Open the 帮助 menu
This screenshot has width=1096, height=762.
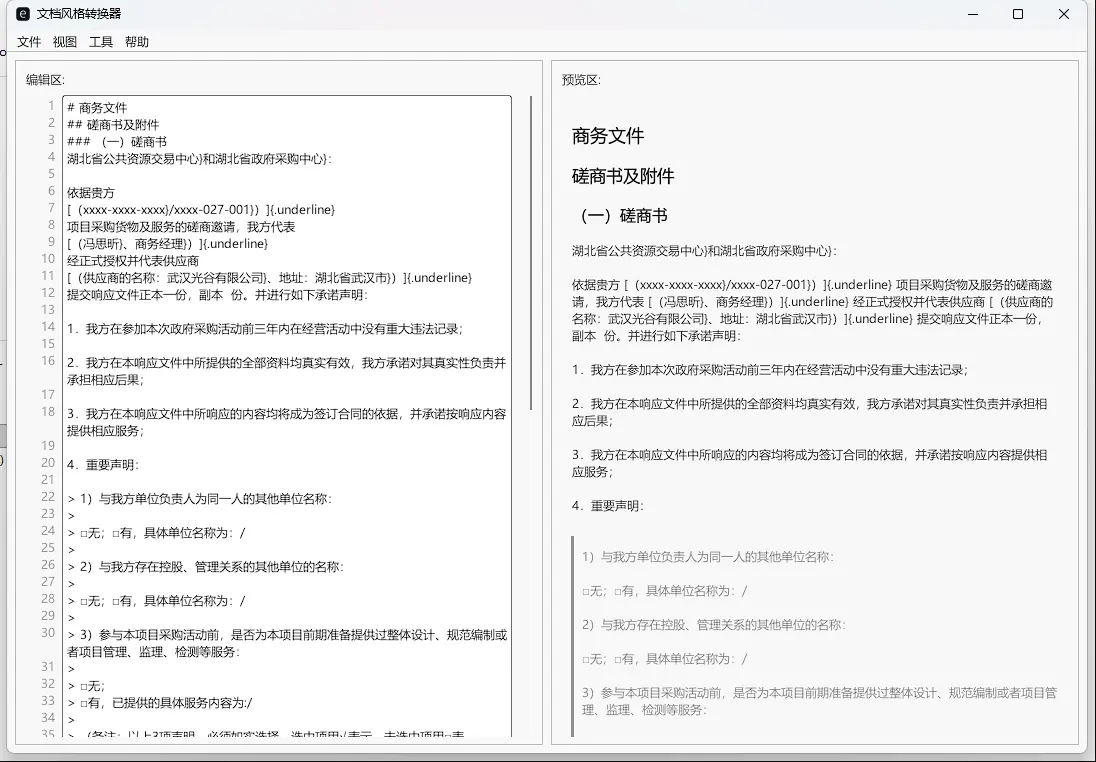click(137, 42)
